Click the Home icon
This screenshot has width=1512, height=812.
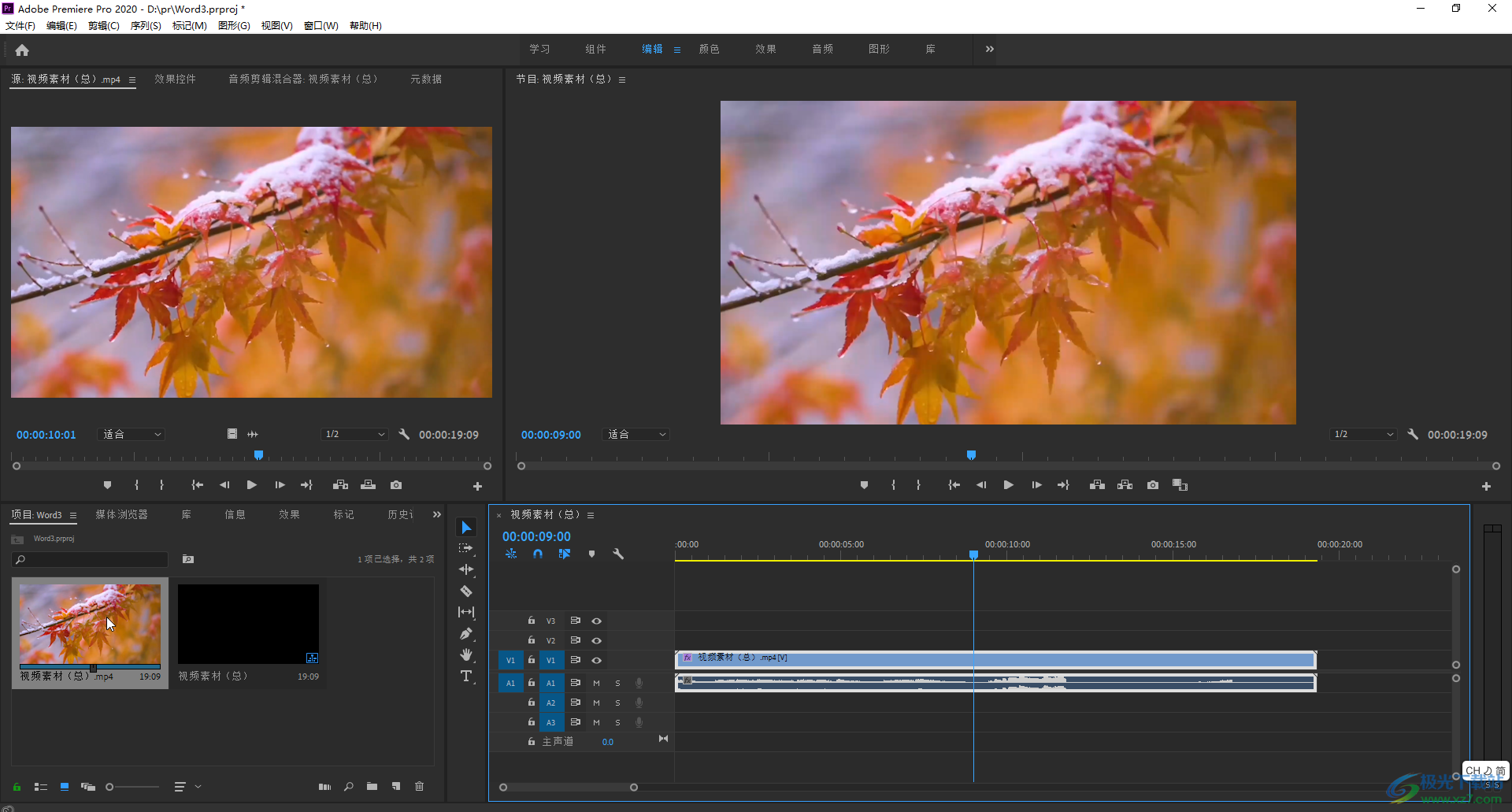pyautogui.click(x=22, y=50)
